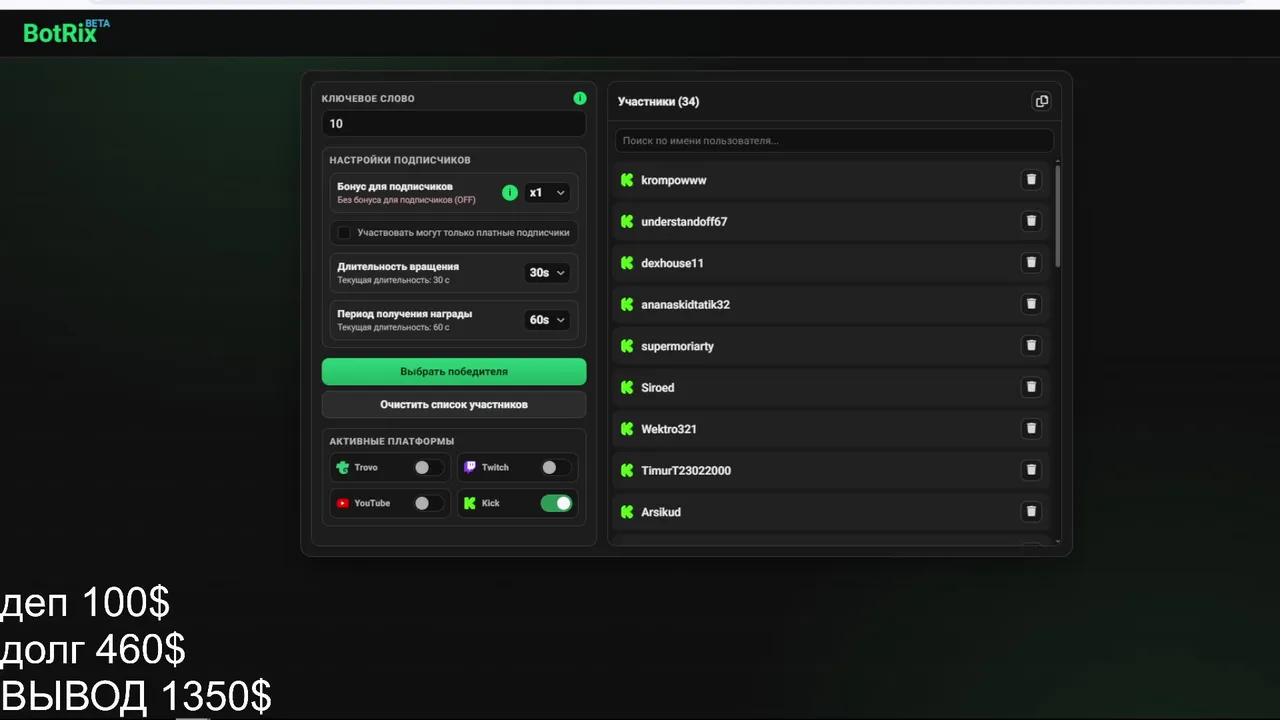Click the BotRix BETA logo
Viewport: 1280px width, 720px height.
click(x=66, y=31)
